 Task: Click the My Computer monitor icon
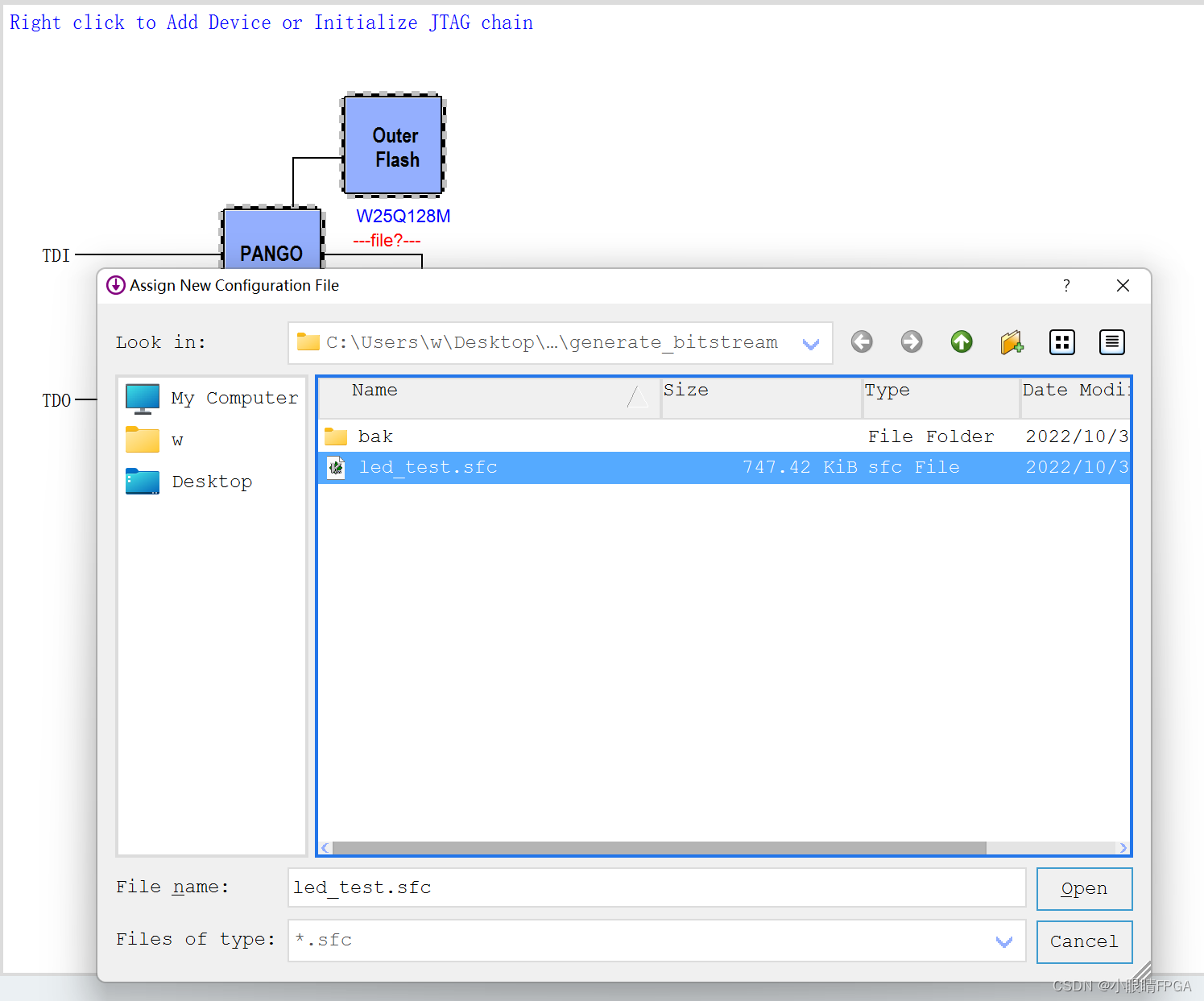click(143, 399)
